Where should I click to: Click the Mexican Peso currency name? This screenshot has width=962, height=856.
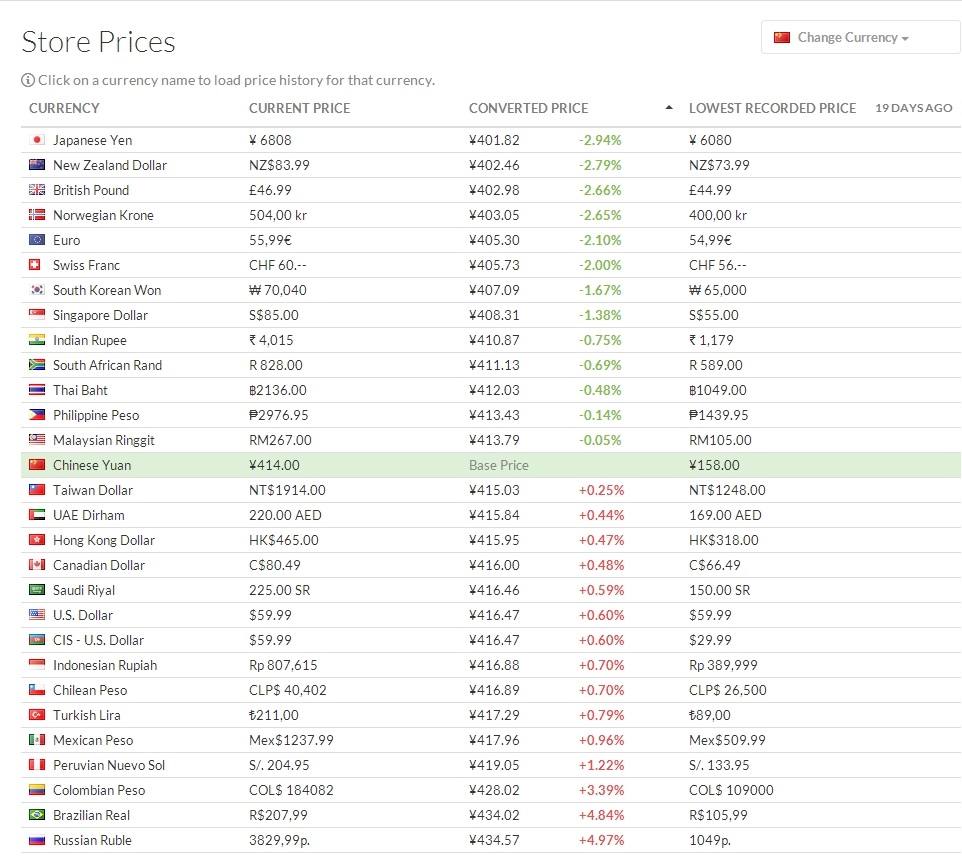[x=93, y=740]
